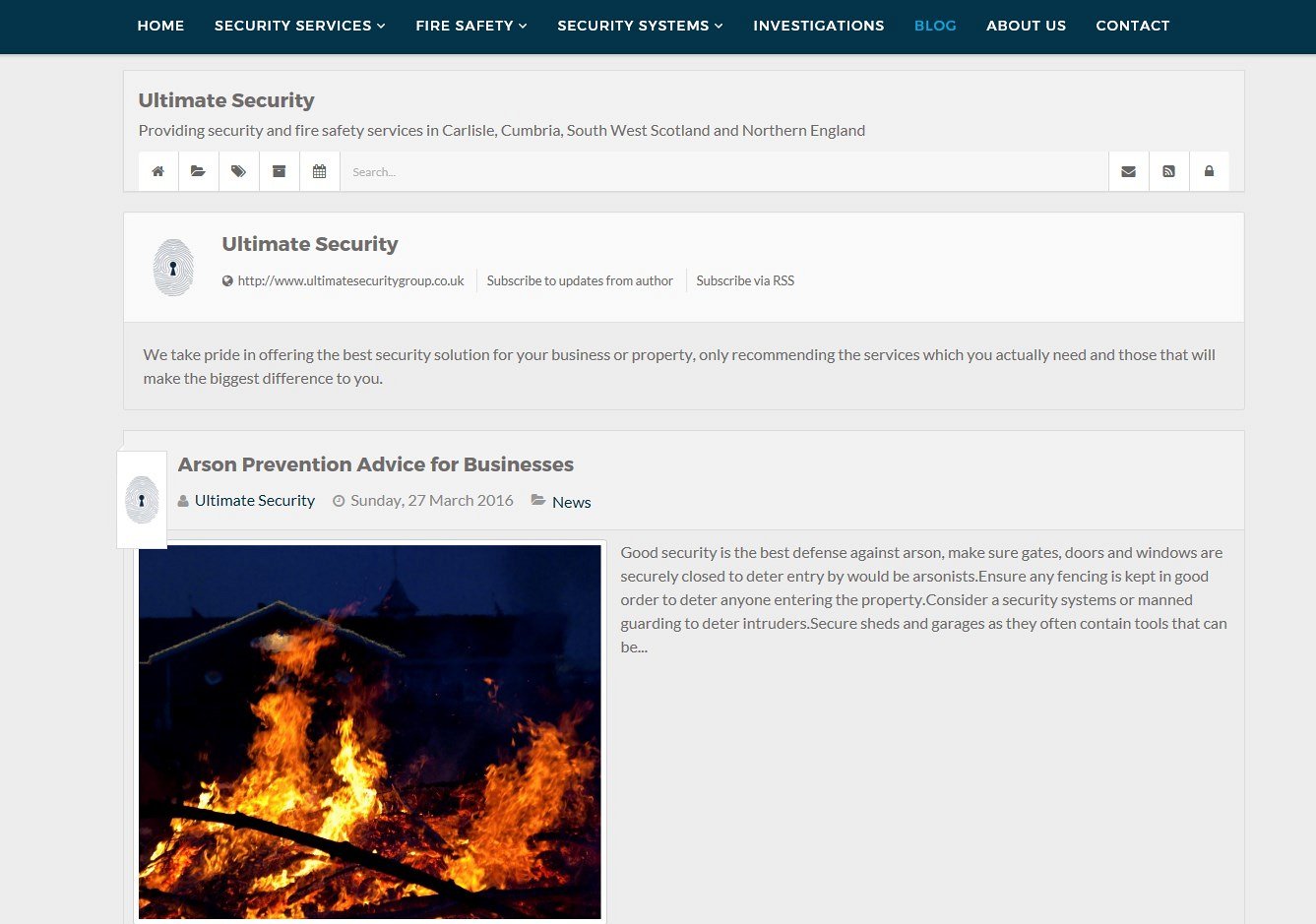Click the padlock login icon
Screen dimensions: 1316x924
[x=1209, y=171]
